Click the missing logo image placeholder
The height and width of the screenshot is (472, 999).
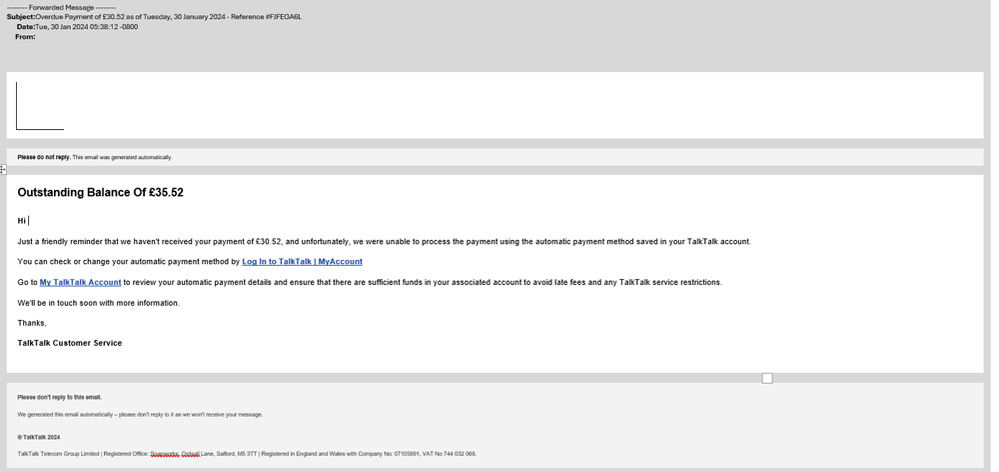(x=40, y=106)
